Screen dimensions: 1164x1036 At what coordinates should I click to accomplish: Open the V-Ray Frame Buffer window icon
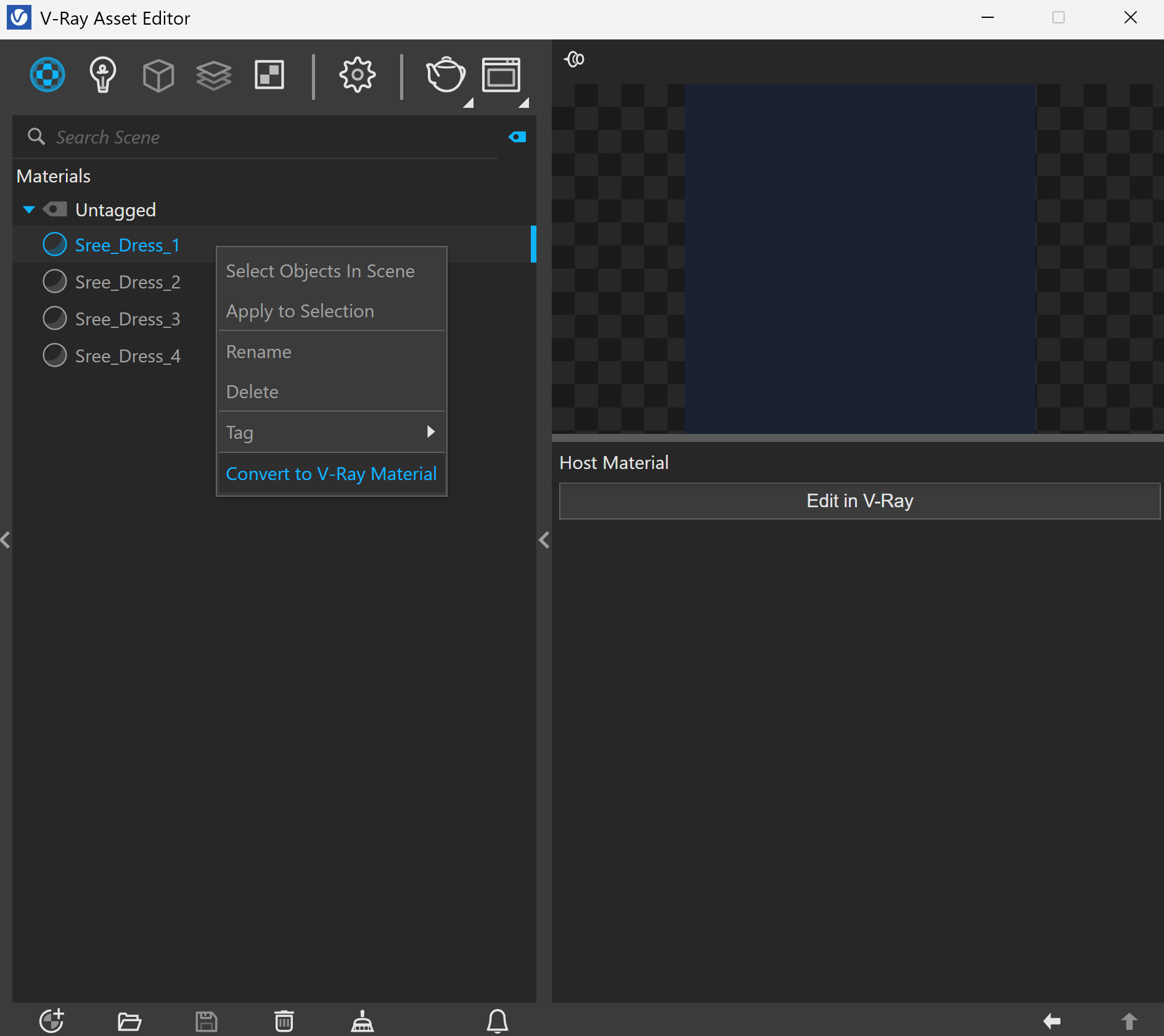click(501, 75)
